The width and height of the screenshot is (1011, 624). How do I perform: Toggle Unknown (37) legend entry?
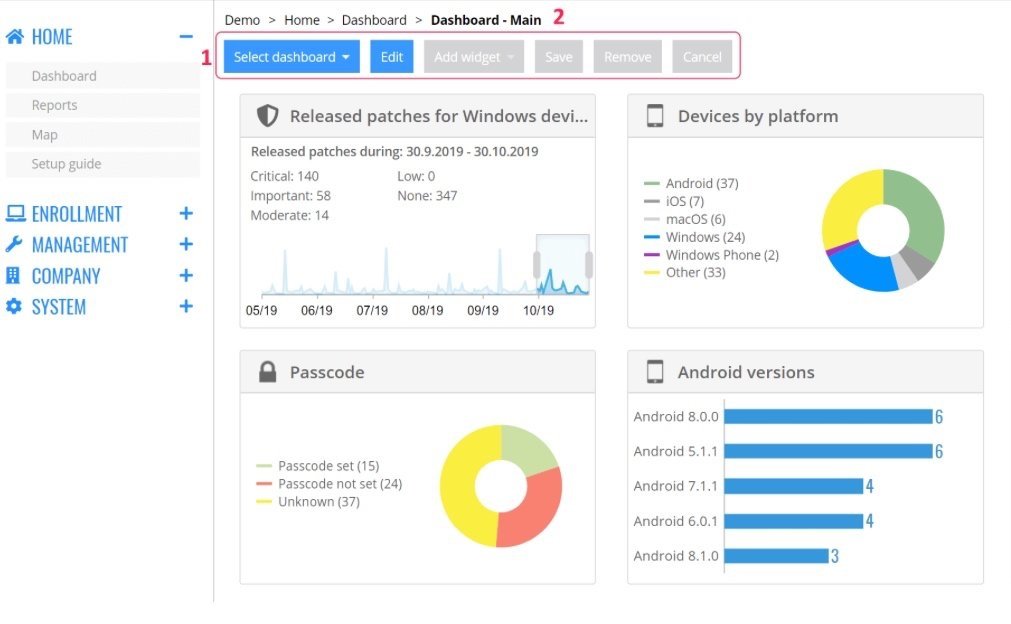(308, 501)
